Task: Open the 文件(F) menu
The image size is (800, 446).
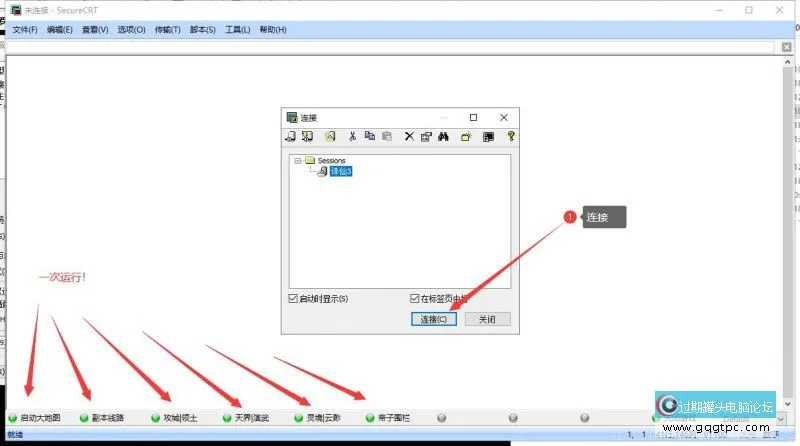Action: [x=25, y=30]
